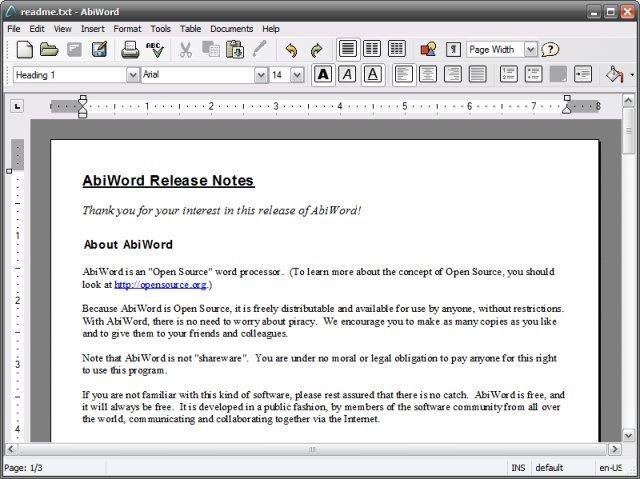Click the tab stop type selector at ruler corner
This screenshot has width=640, height=479.
click(x=17, y=106)
